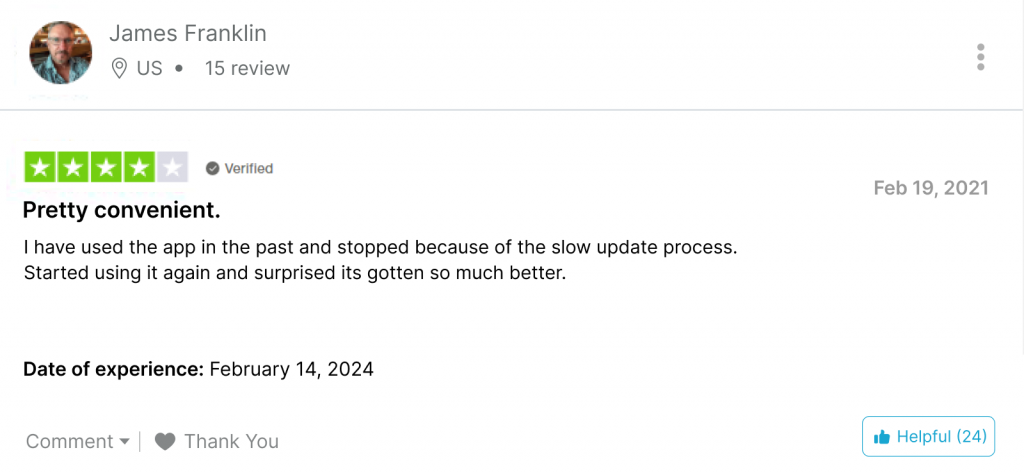Click the Verified label text
The image size is (1024, 473).
pyautogui.click(x=249, y=169)
